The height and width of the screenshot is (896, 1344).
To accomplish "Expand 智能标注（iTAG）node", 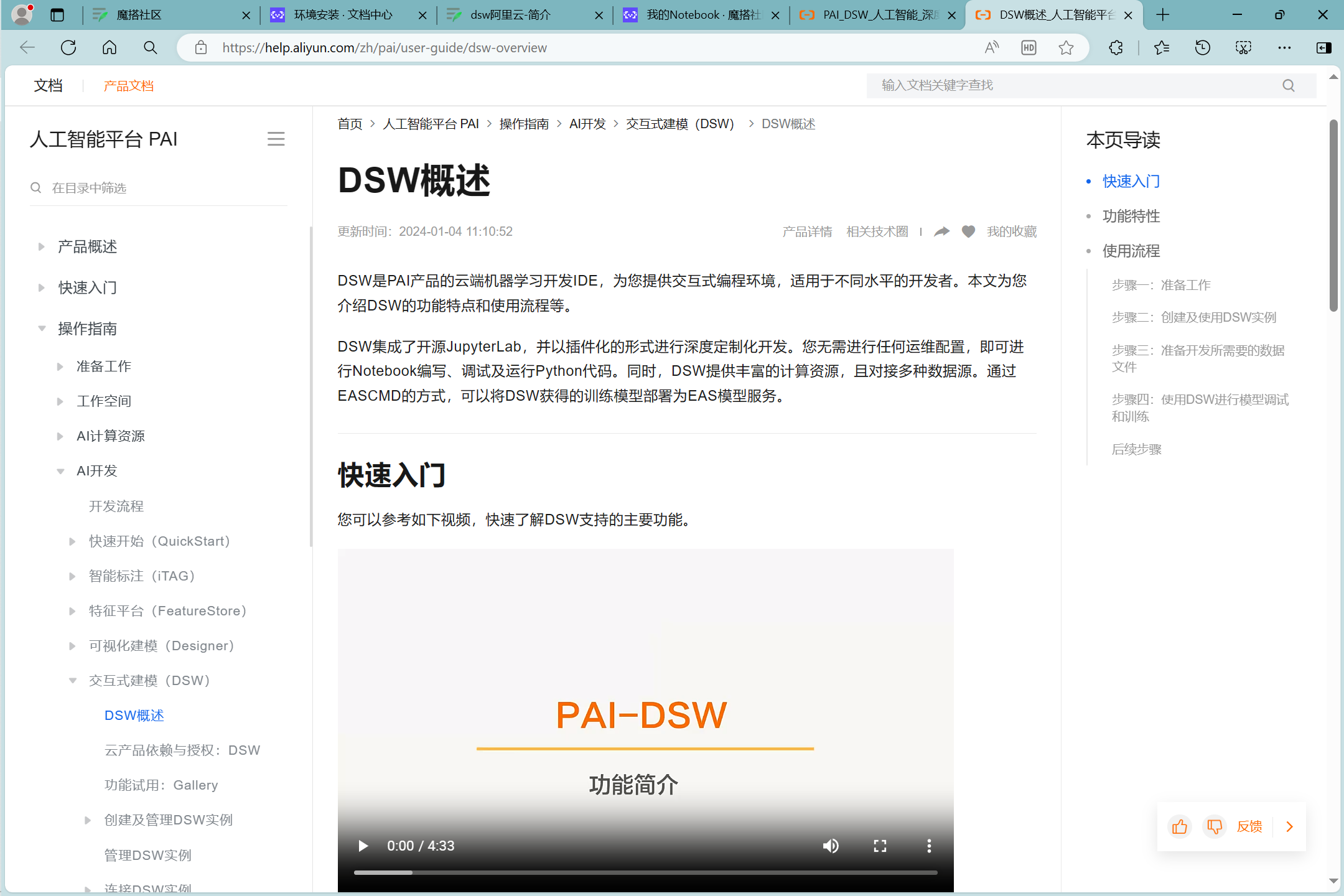I will [x=72, y=576].
